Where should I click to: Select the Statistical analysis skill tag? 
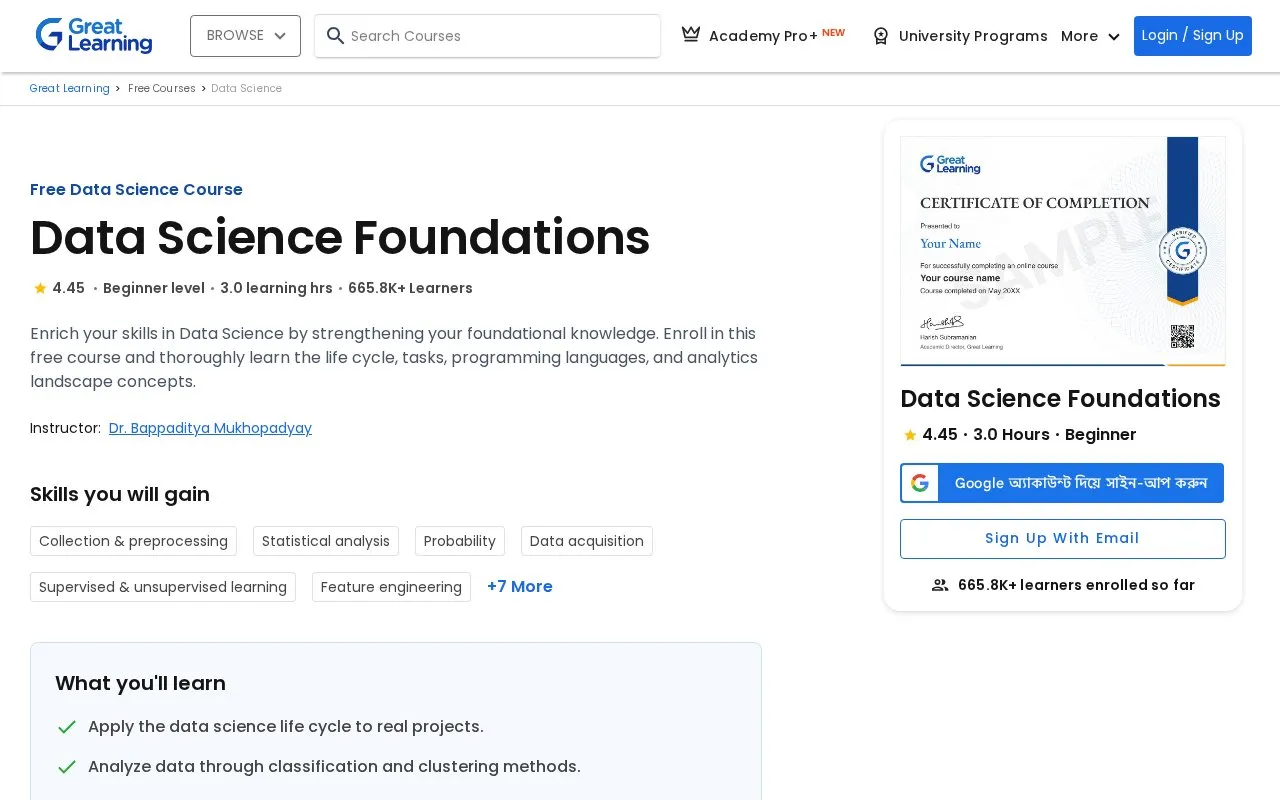pos(325,541)
